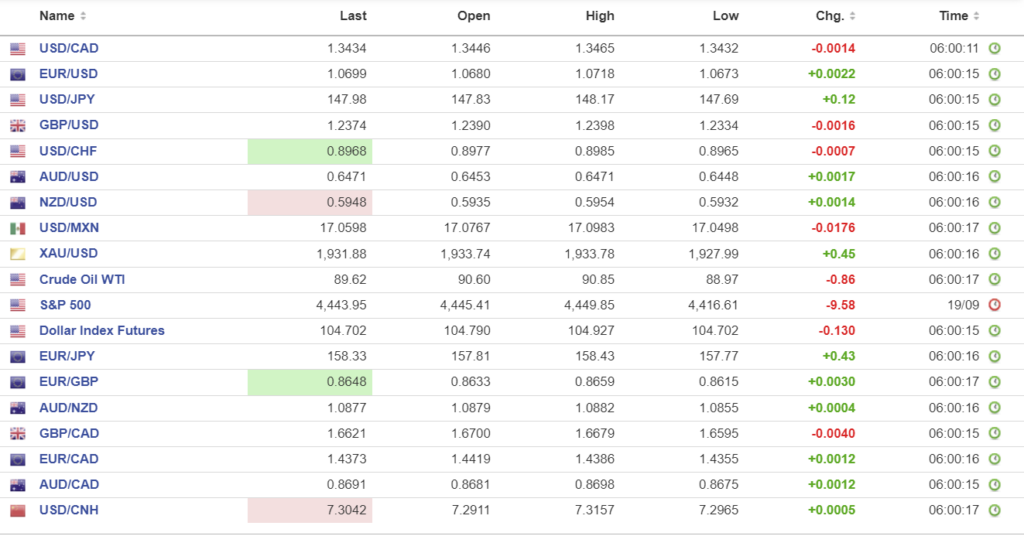Click the Last column header
1024x536 pixels.
352,16
